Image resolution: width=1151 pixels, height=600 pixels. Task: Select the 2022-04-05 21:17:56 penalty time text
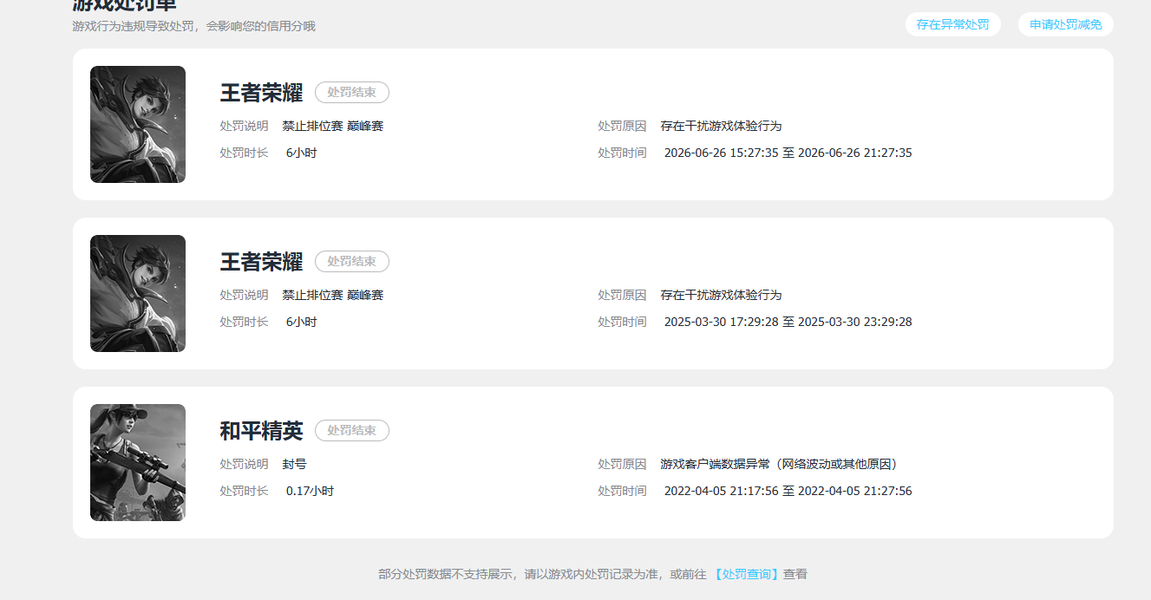721,491
